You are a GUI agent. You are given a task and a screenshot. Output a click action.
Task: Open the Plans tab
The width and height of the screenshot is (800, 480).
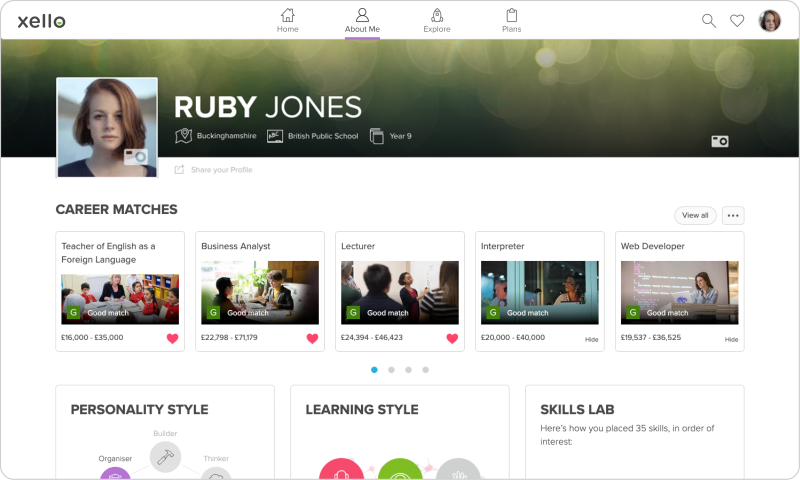coord(511,20)
